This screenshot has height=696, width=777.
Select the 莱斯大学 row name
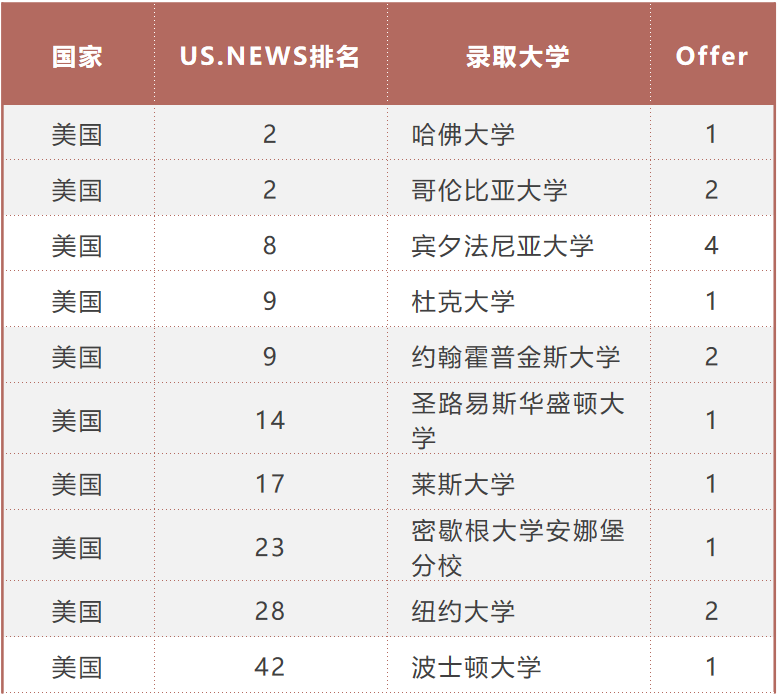pos(464,484)
